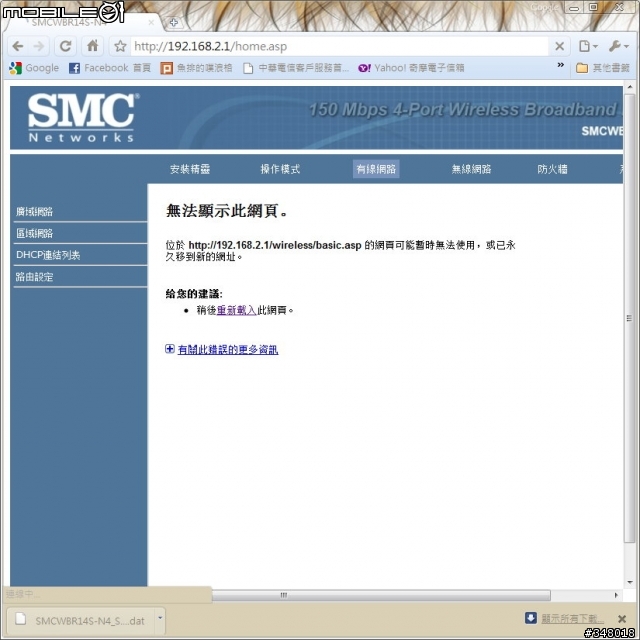Open the new tab plus button
Viewport: 640px width, 641px height.
click(173, 22)
